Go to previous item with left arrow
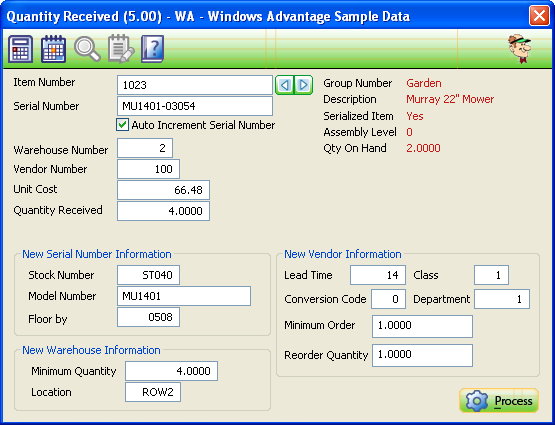 [x=285, y=85]
